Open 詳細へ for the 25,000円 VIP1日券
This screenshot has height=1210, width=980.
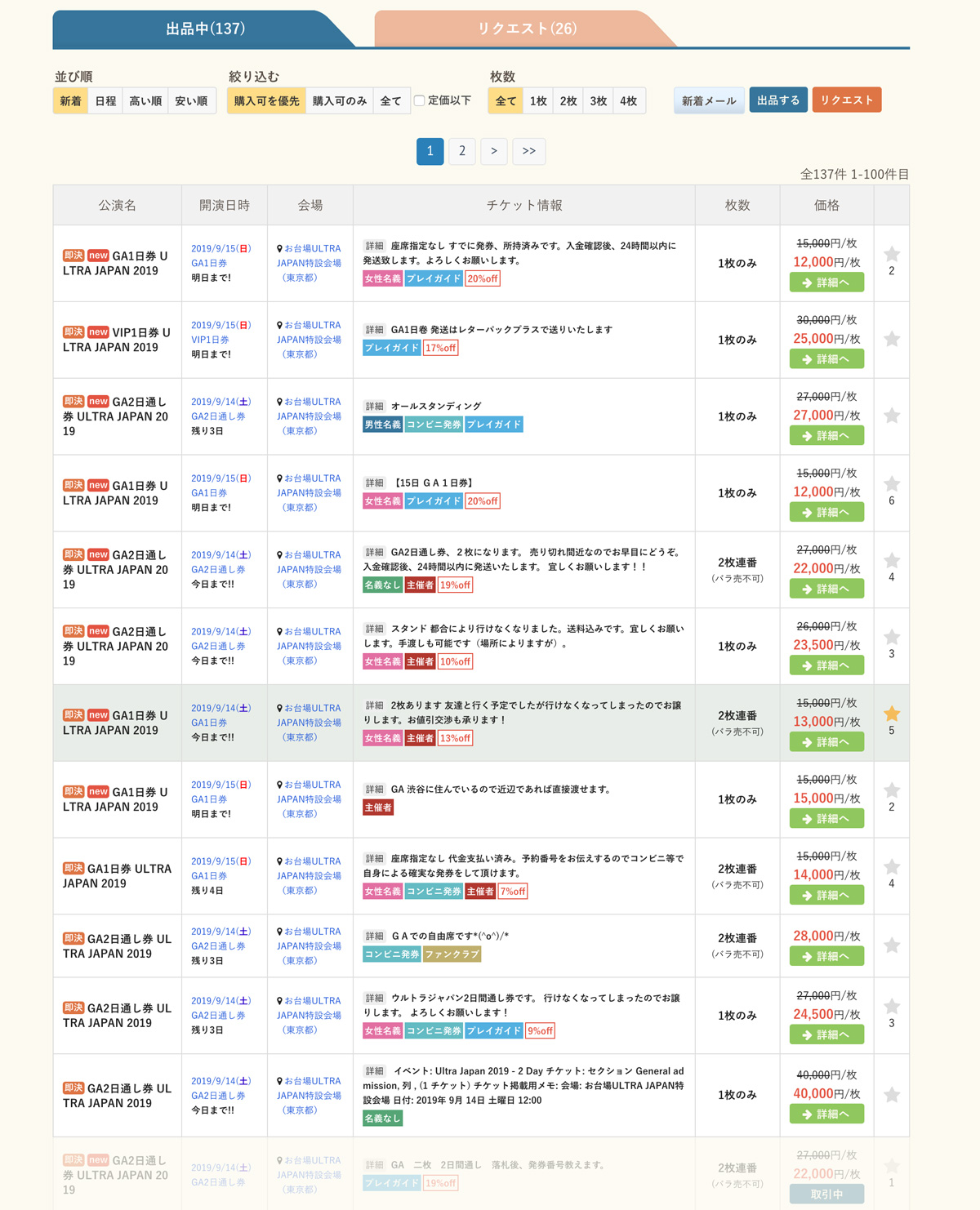coord(826,359)
